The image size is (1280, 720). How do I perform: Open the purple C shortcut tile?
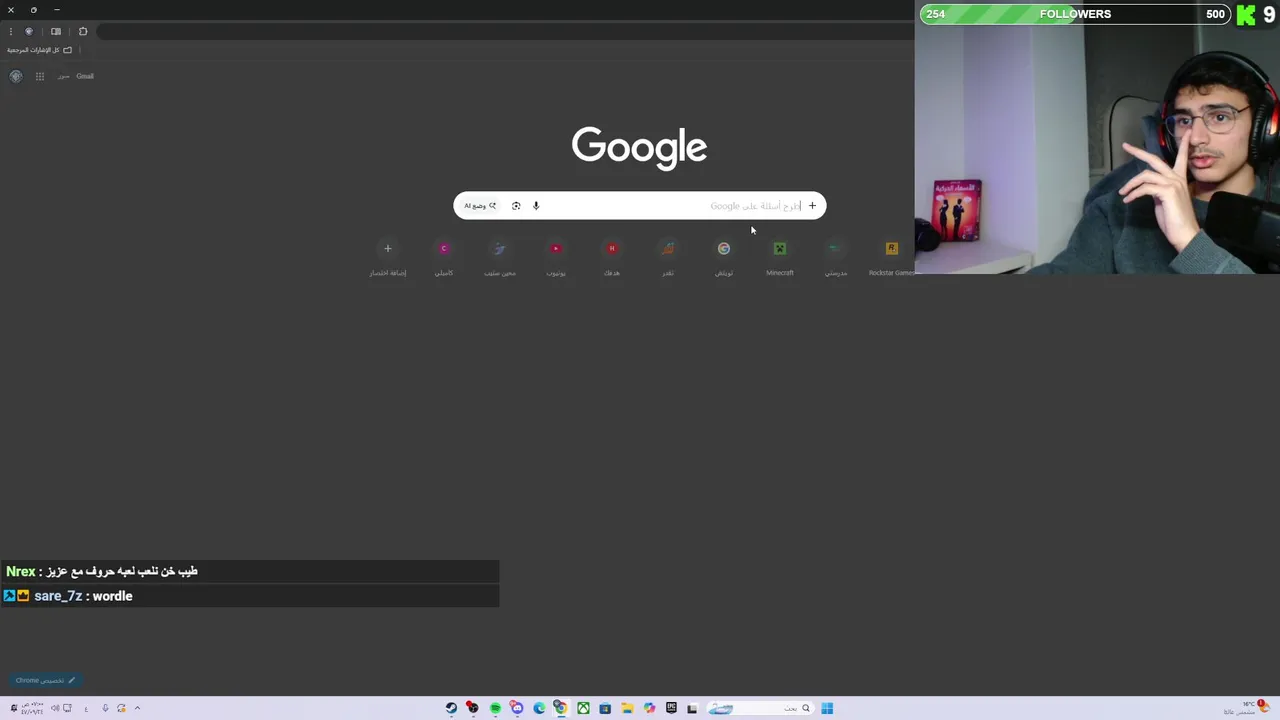pos(444,257)
